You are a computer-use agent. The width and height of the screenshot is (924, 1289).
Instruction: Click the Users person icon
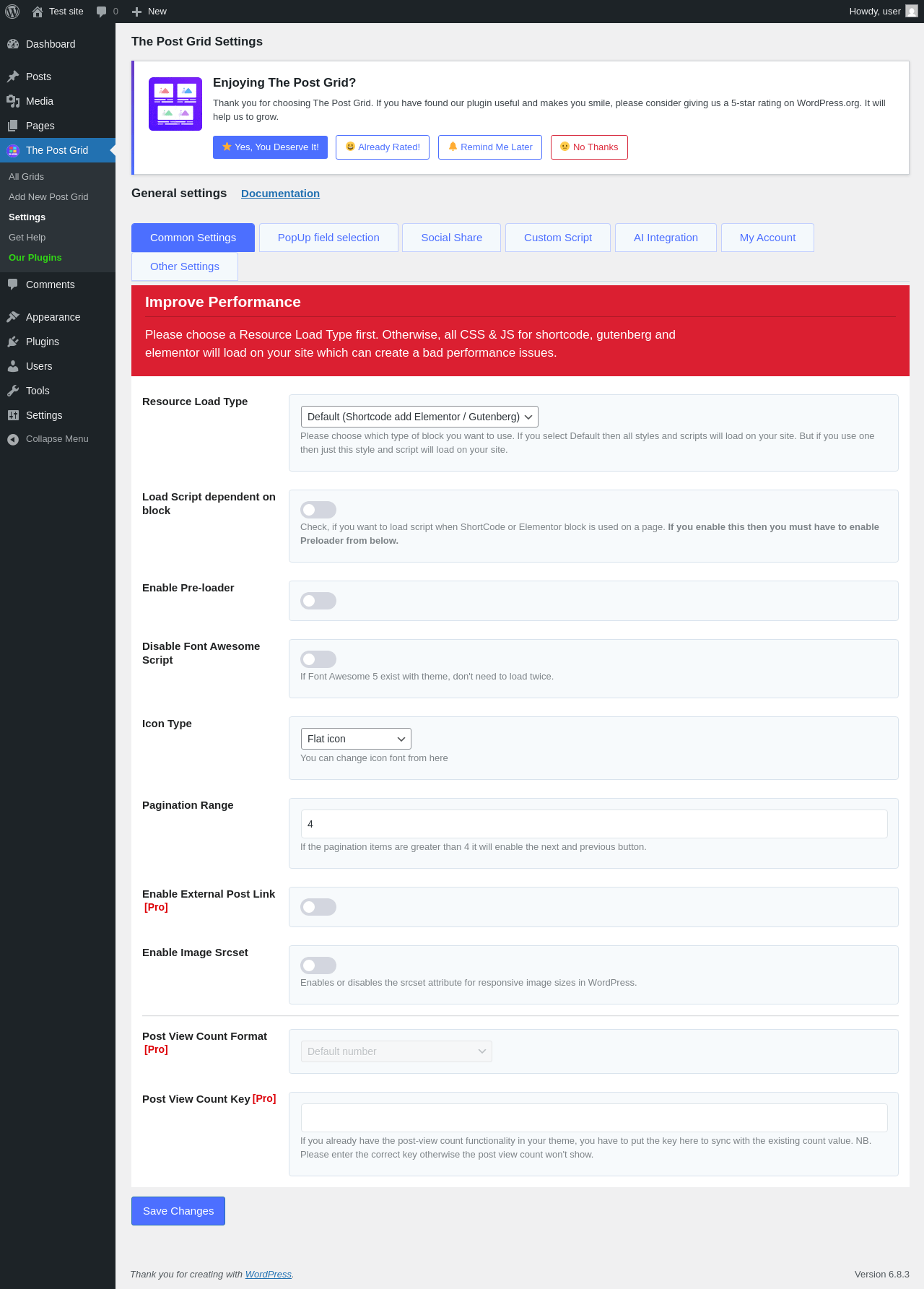[13, 366]
